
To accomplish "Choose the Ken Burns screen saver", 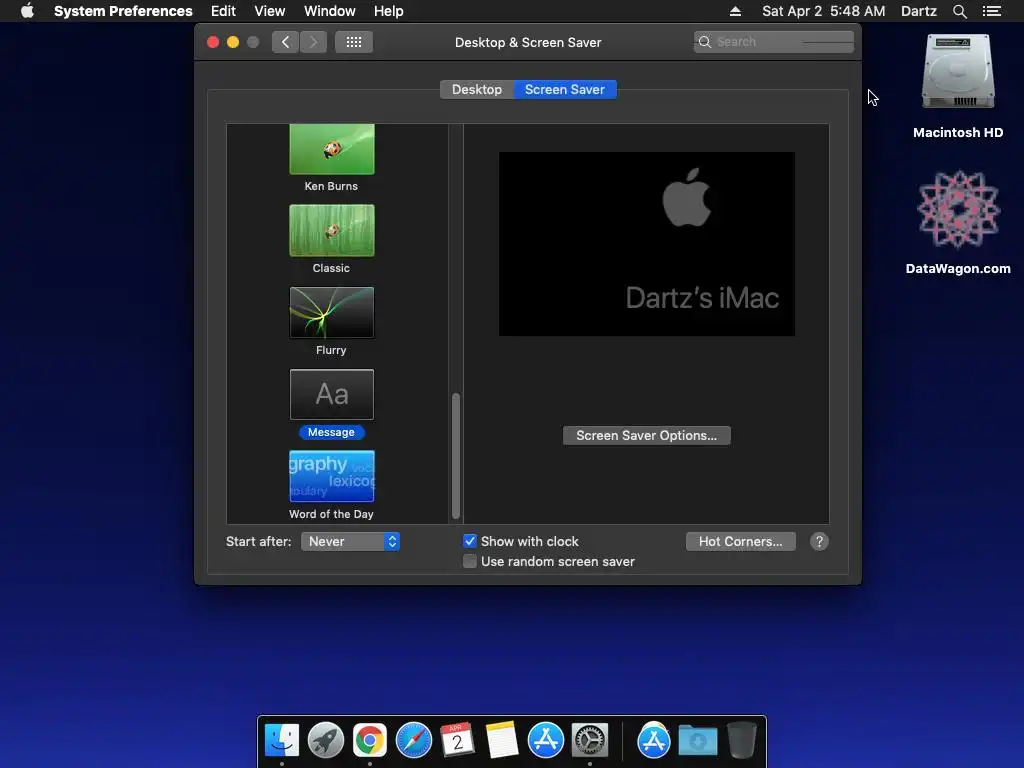I will pos(332,150).
